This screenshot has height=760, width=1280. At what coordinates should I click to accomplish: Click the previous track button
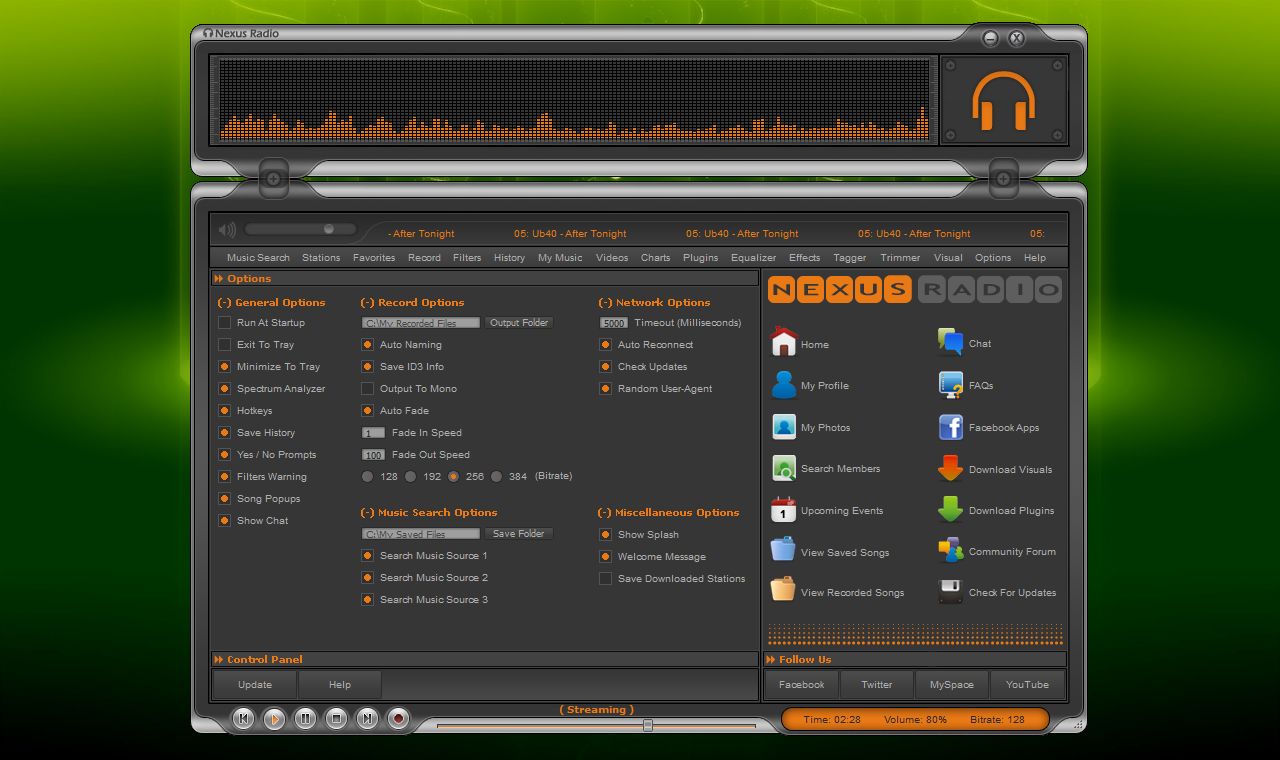pyautogui.click(x=243, y=718)
